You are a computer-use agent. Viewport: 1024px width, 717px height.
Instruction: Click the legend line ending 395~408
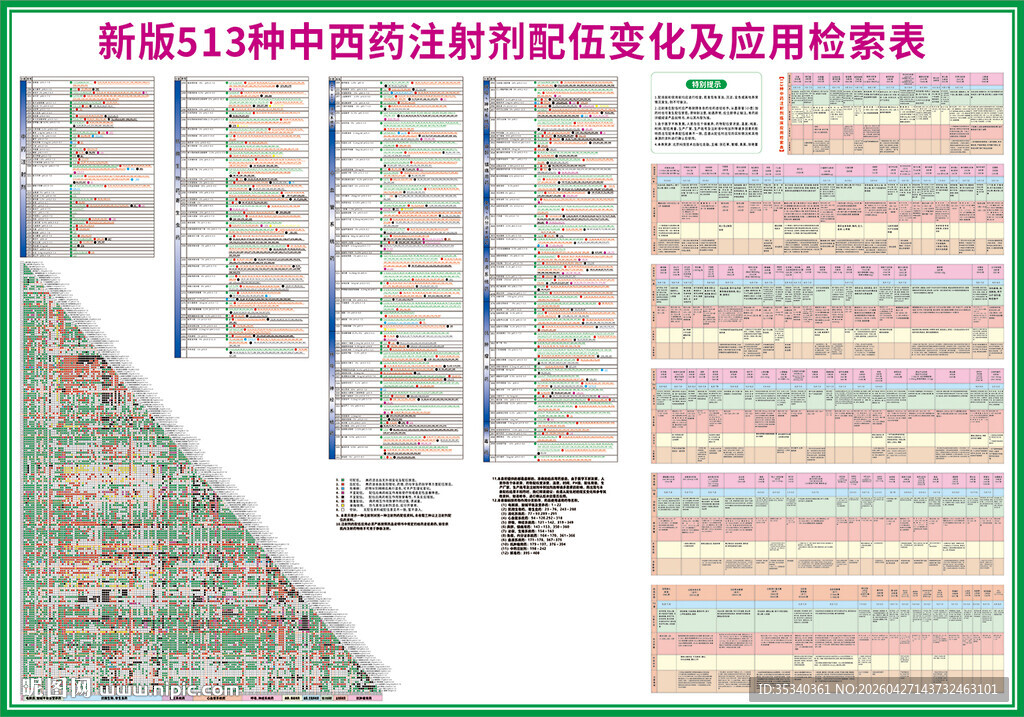pyautogui.click(x=521, y=553)
